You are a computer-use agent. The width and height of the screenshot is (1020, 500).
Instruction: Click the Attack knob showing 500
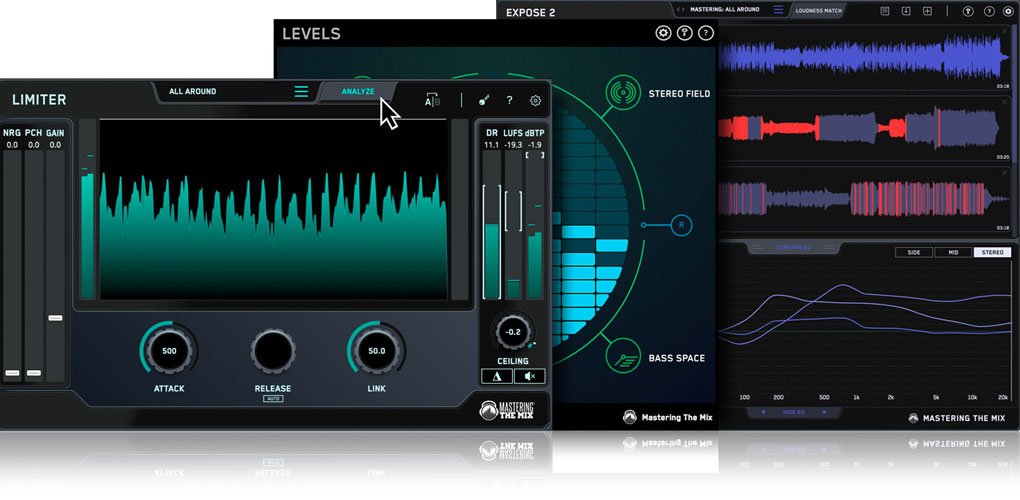coord(169,351)
